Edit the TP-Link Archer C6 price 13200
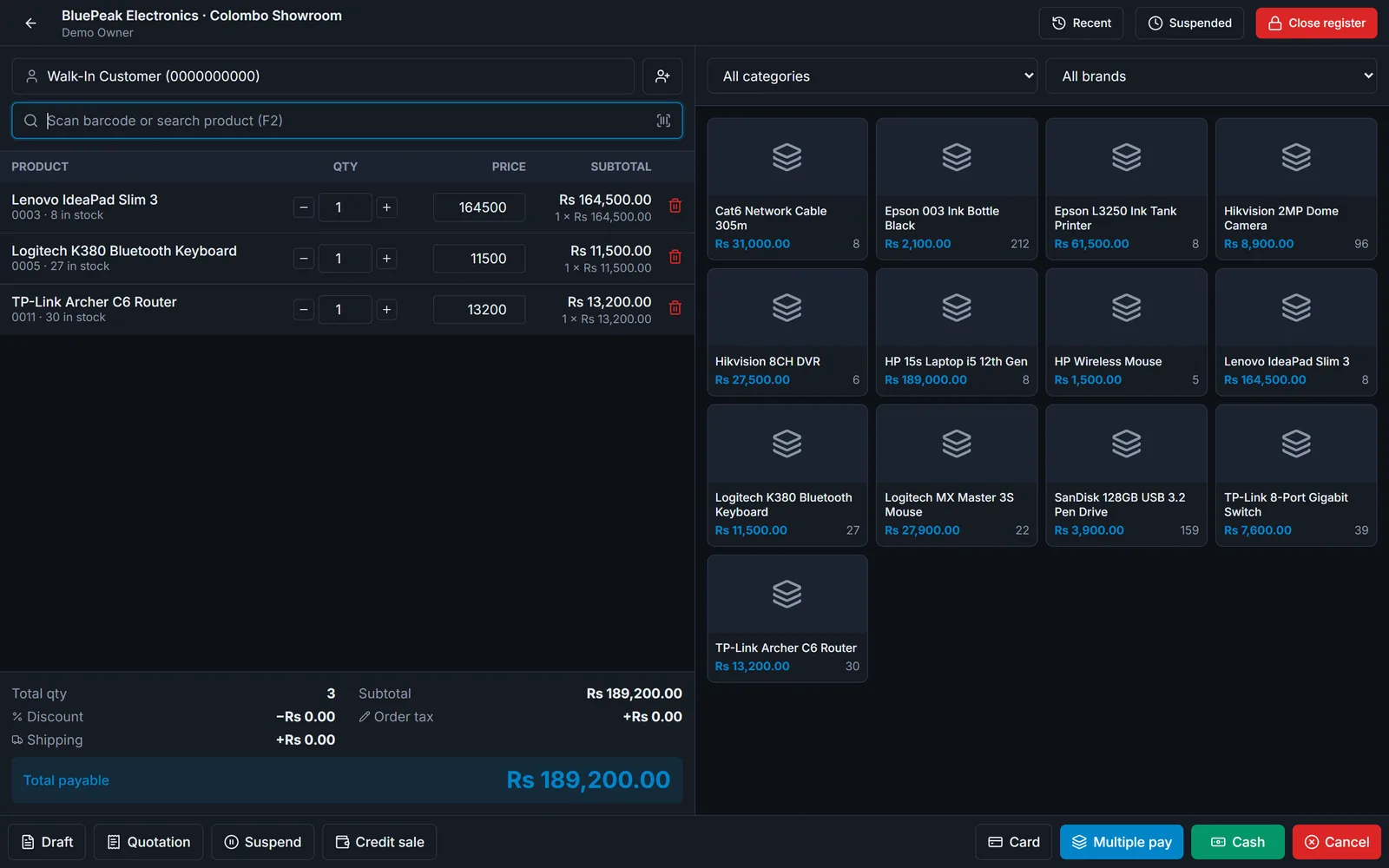This screenshot has width=1389, height=868. 479,310
